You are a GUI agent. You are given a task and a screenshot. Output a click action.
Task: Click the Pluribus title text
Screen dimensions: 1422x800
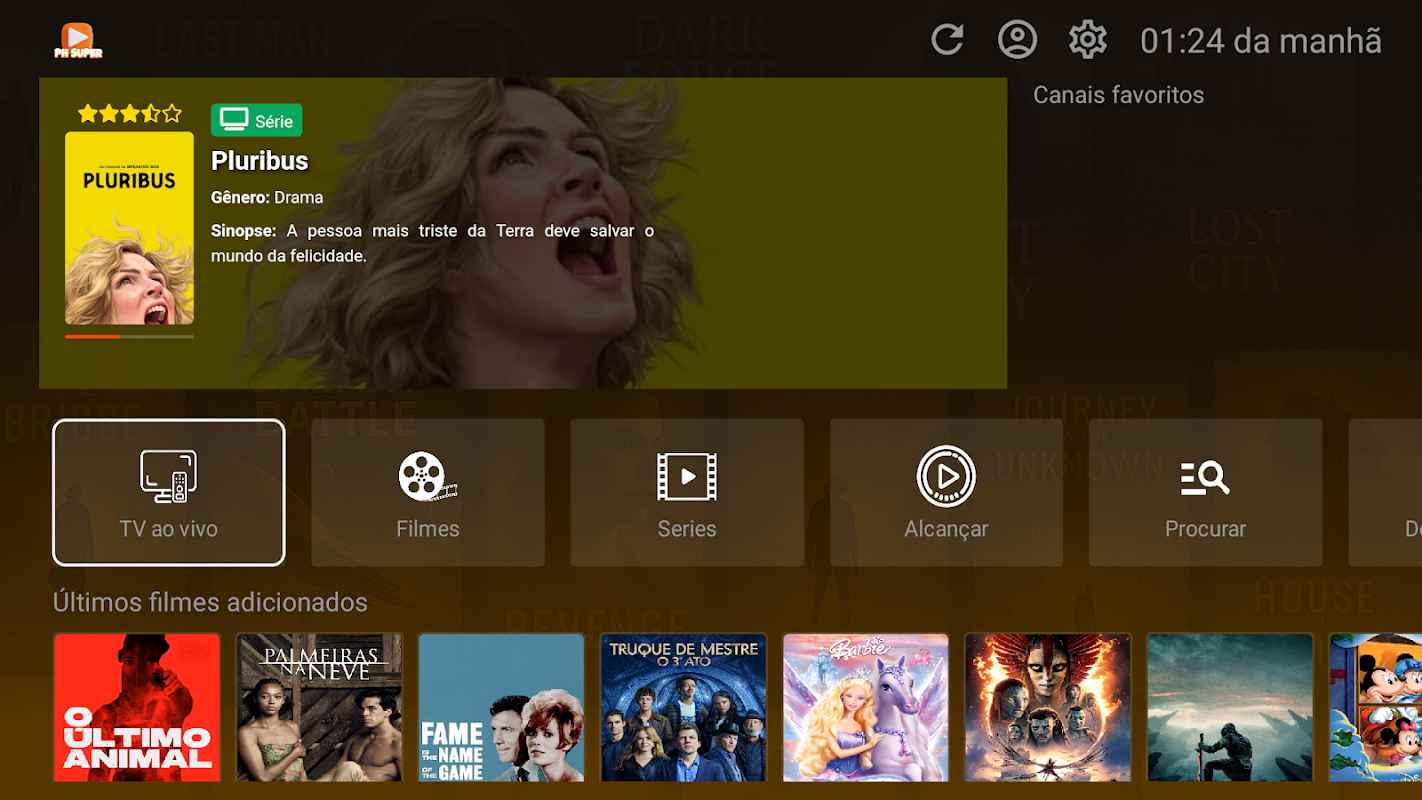[260, 161]
